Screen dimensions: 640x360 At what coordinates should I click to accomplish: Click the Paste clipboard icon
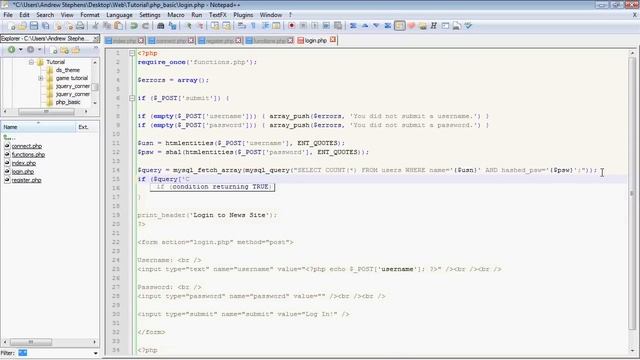pos(118,26)
